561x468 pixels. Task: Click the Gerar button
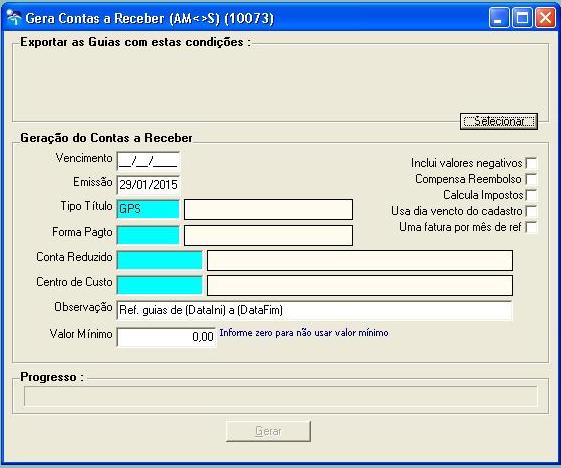pos(268,431)
